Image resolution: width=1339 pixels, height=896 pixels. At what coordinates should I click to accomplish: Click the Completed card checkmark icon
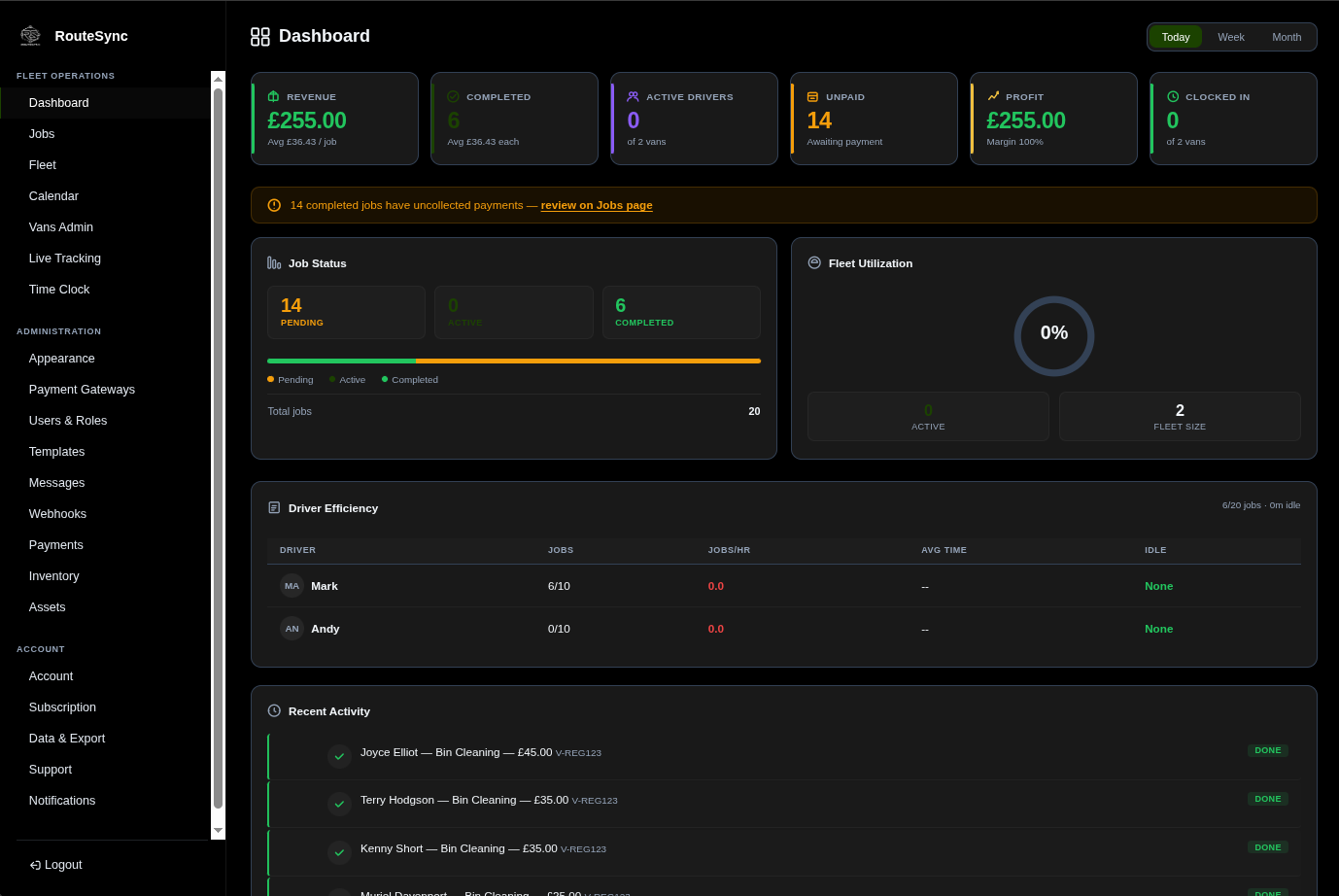coord(453,96)
